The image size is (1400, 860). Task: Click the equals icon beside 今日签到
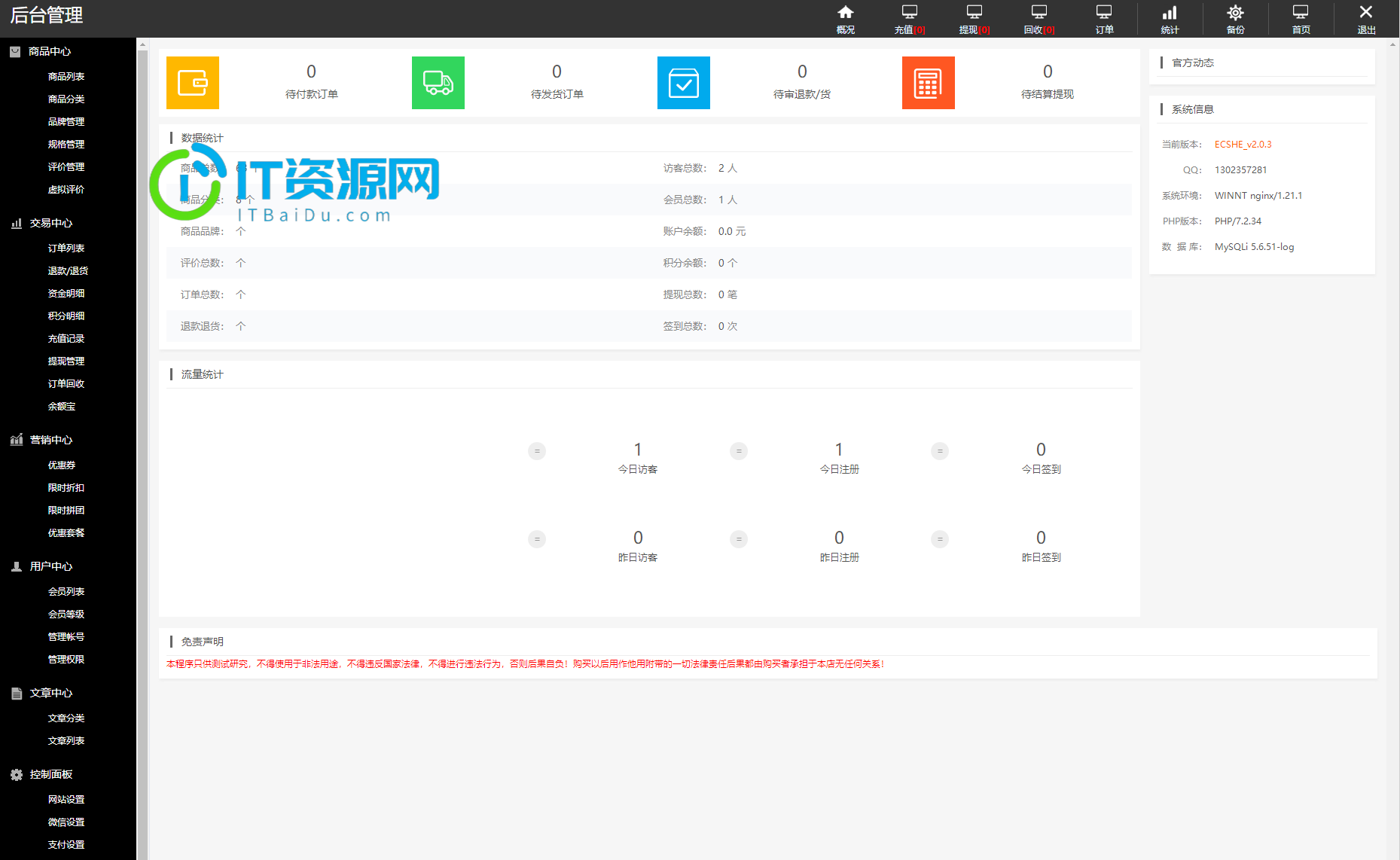[940, 451]
